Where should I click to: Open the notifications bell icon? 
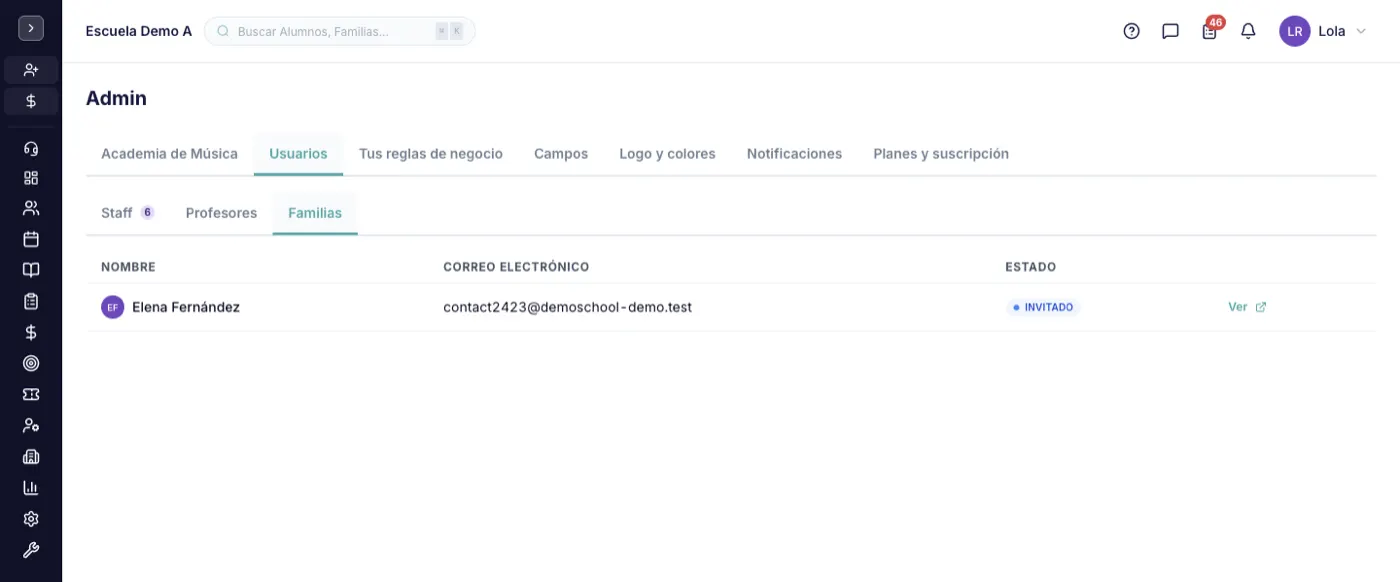(1248, 31)
